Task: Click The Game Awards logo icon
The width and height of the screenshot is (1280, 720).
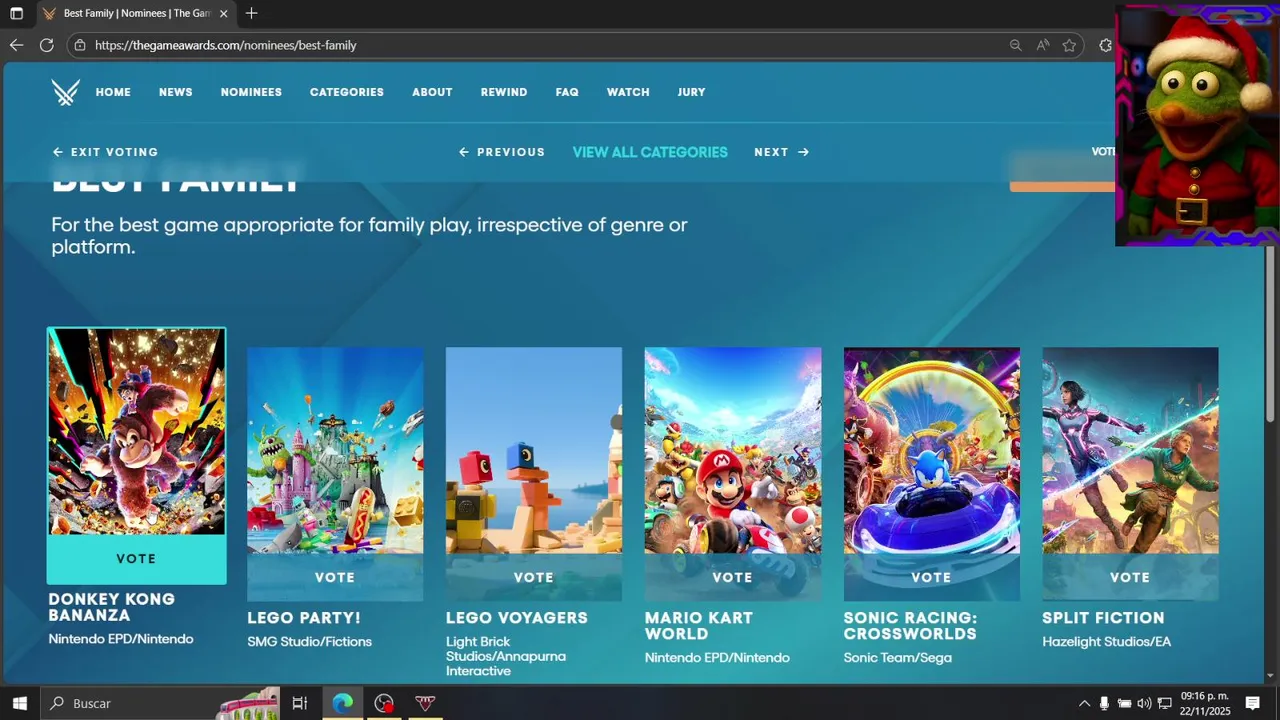Action: coord(66,92)
